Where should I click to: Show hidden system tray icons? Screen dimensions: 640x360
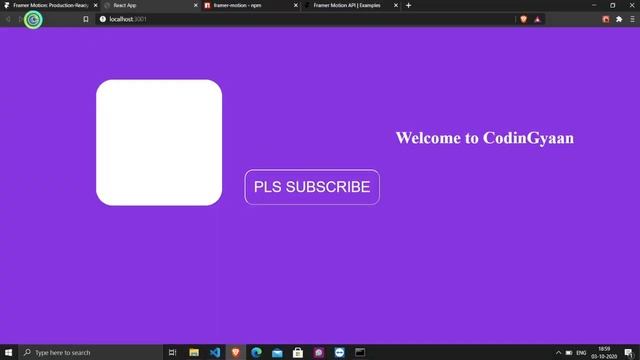558,353
